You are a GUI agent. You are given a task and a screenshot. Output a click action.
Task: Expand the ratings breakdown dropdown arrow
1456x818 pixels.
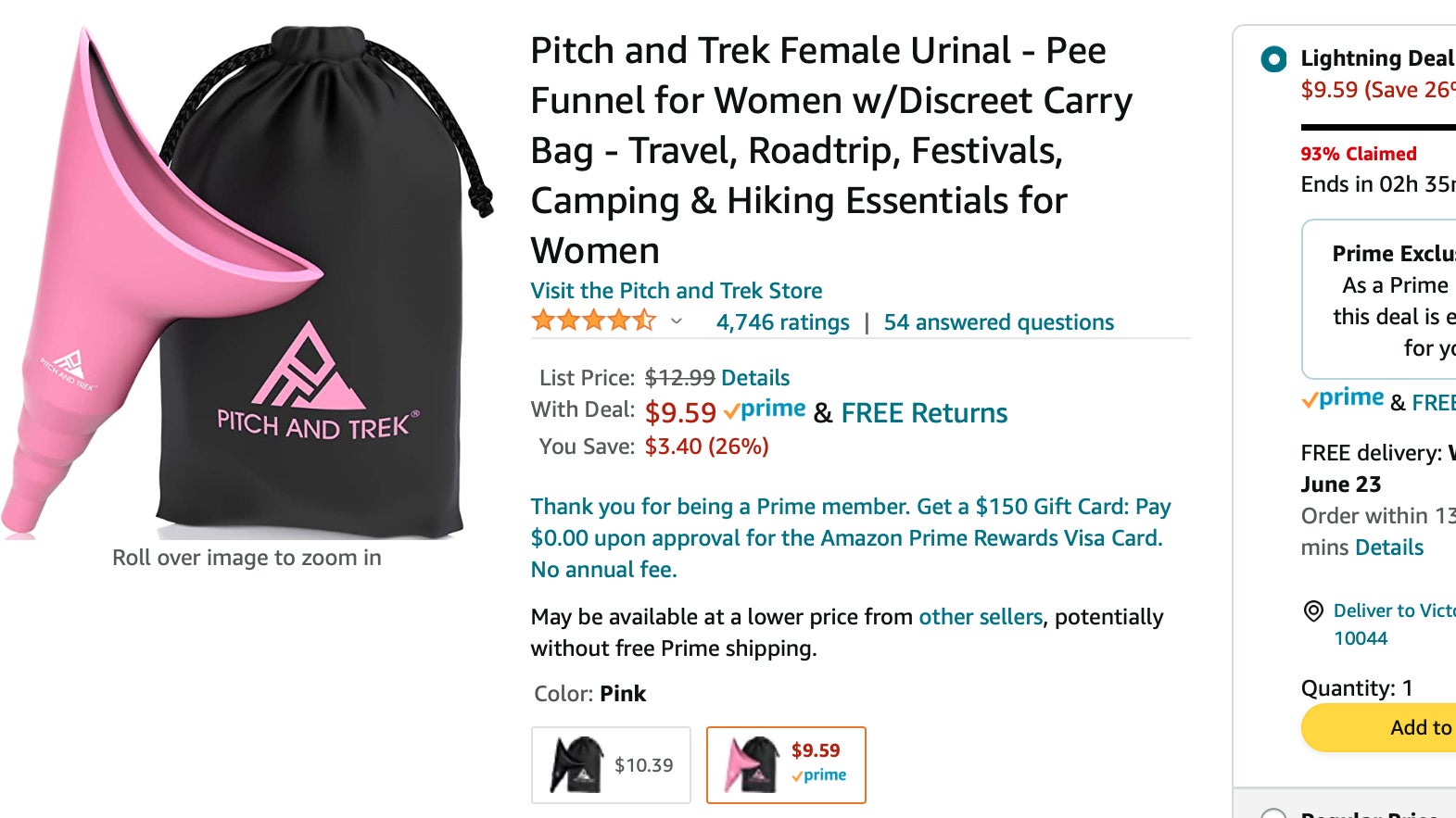point(675,322)
